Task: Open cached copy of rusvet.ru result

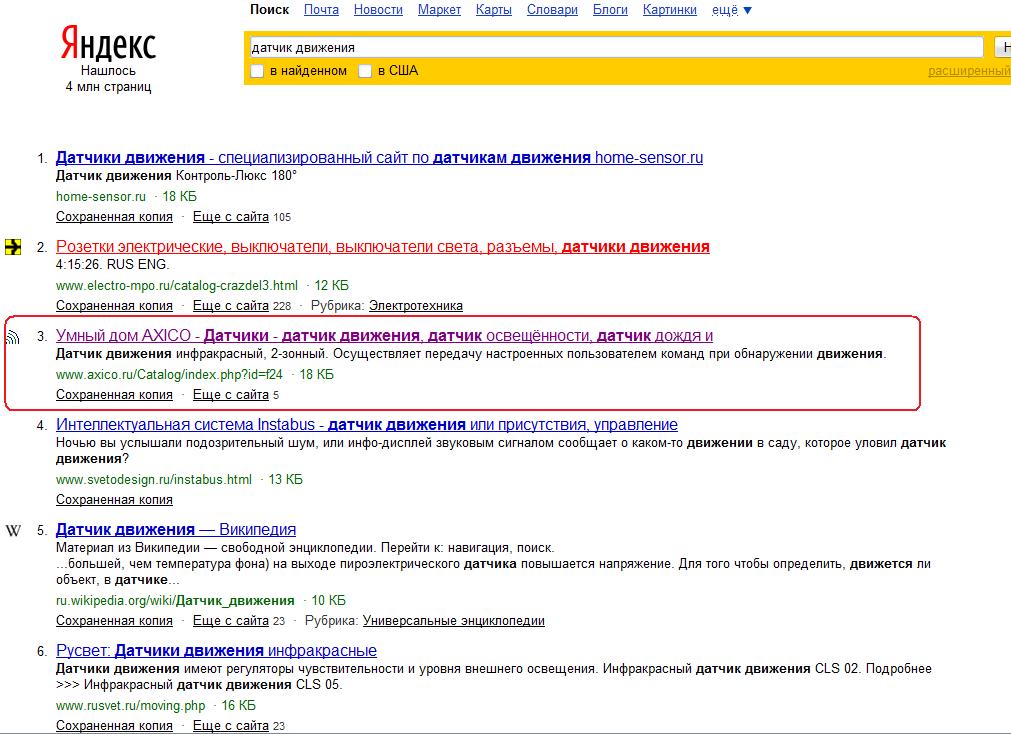Action: tap(114, 726)
